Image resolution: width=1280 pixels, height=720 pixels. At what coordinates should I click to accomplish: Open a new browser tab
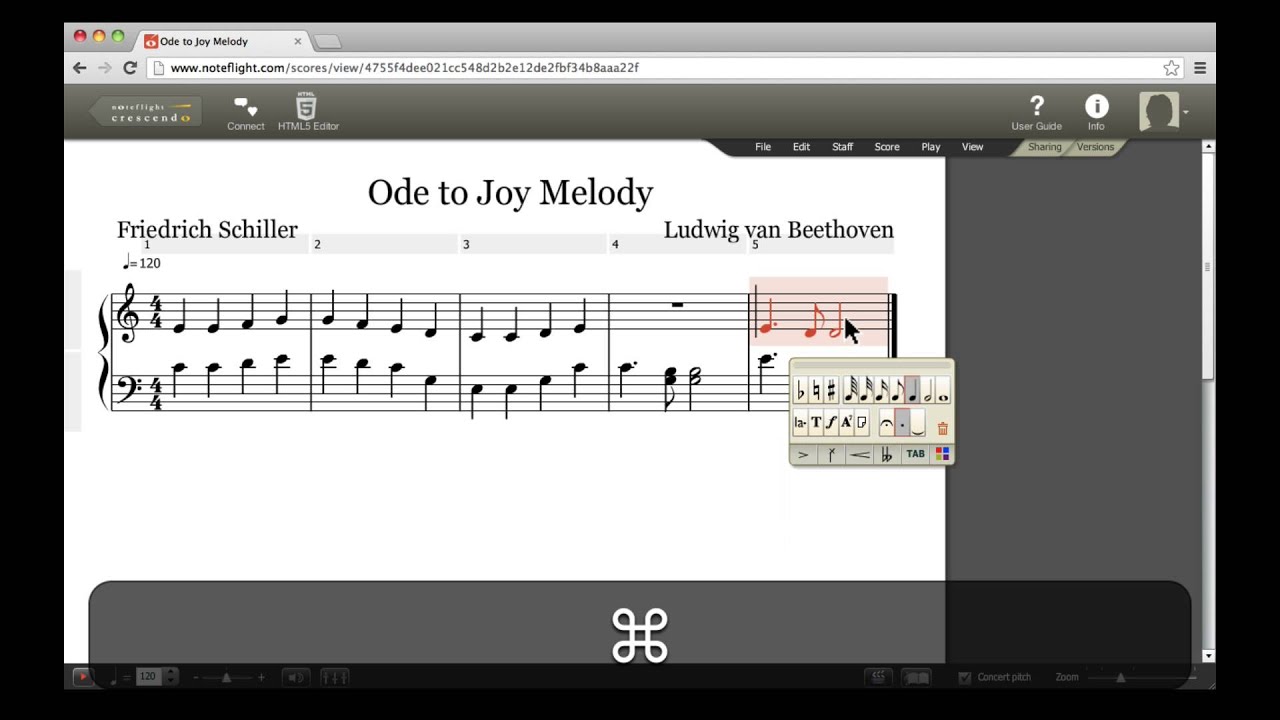(327, 42)
